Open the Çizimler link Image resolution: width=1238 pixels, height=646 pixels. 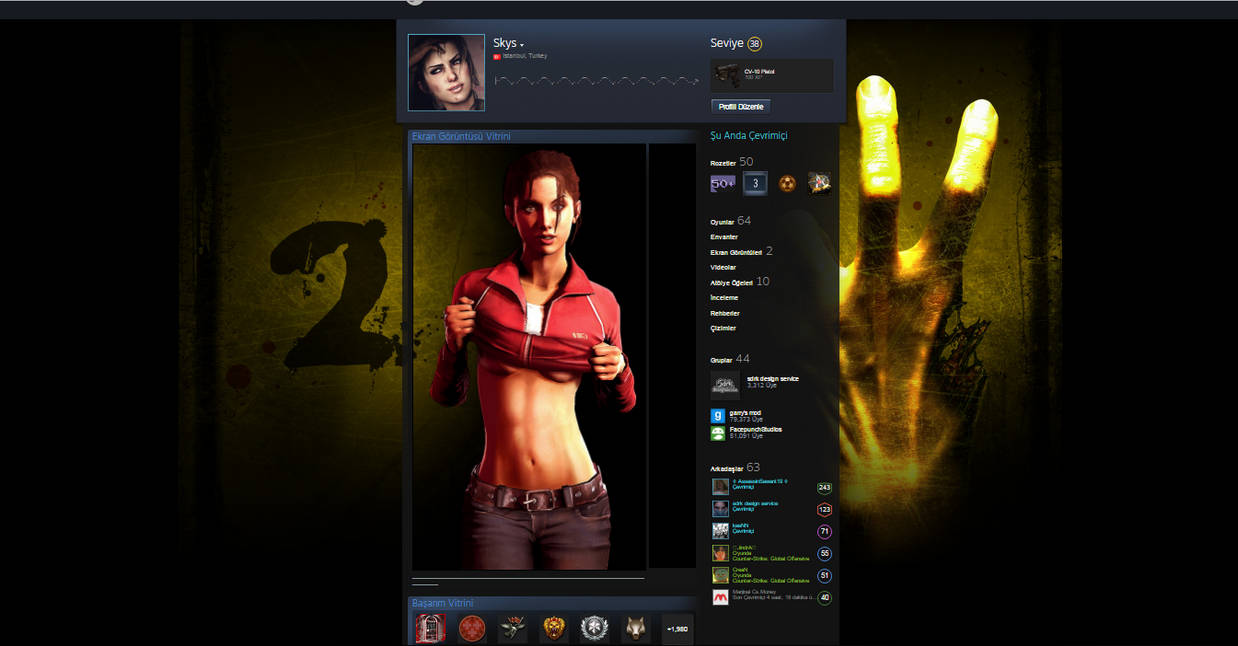tap(723, 328)
